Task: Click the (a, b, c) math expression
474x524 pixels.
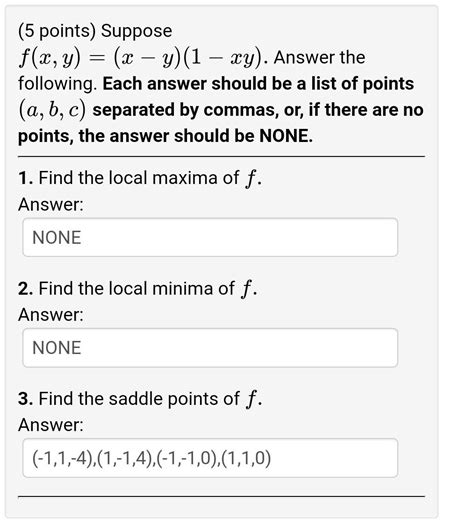Action: tap(52, 110)
